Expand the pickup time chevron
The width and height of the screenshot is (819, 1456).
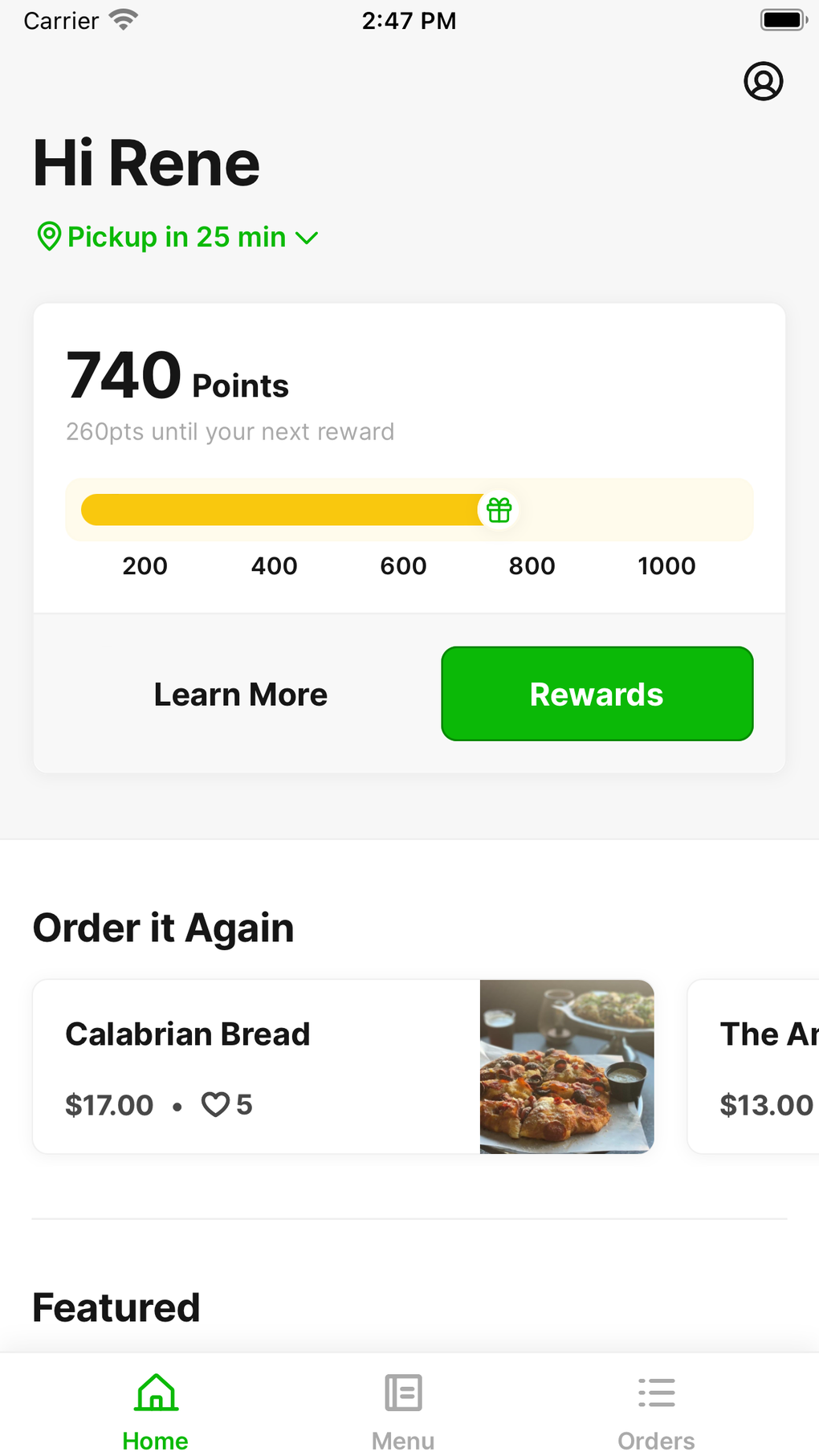(307, 238)
